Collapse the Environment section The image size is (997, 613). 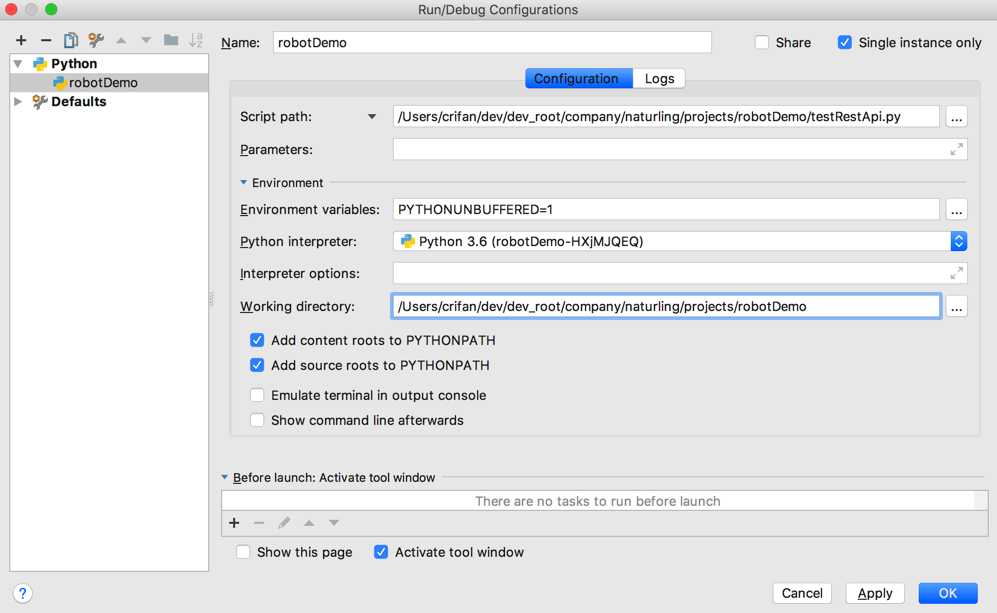click(x=243, y=183)
